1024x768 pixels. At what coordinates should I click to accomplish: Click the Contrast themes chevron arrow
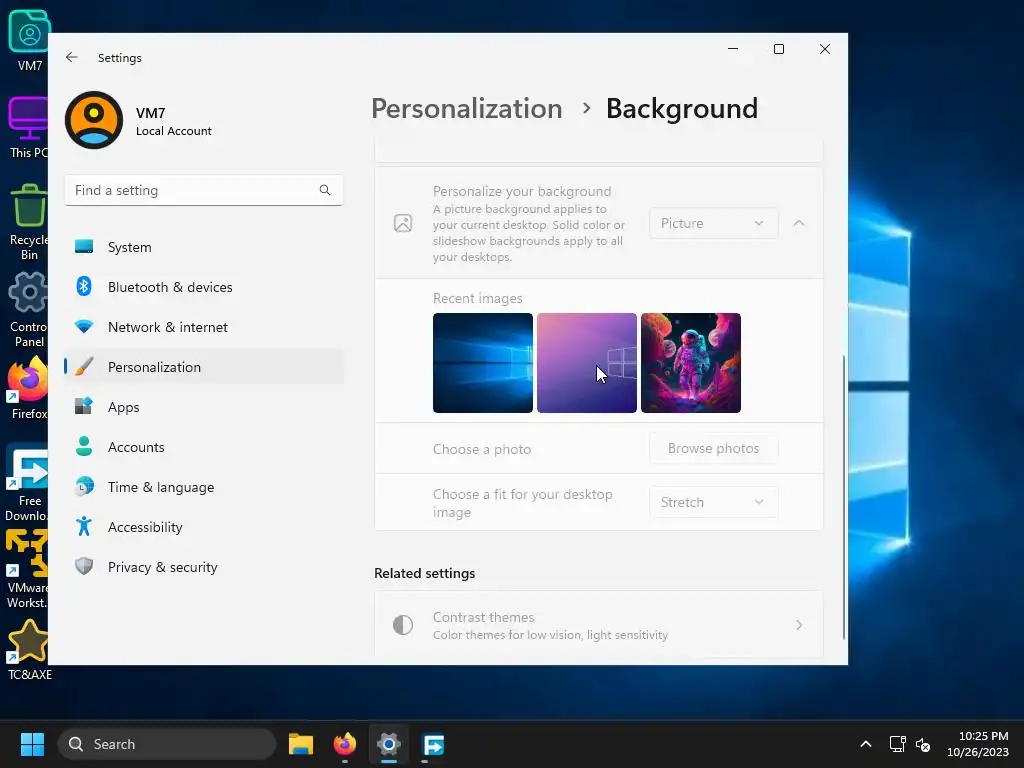tap(799, 625)
